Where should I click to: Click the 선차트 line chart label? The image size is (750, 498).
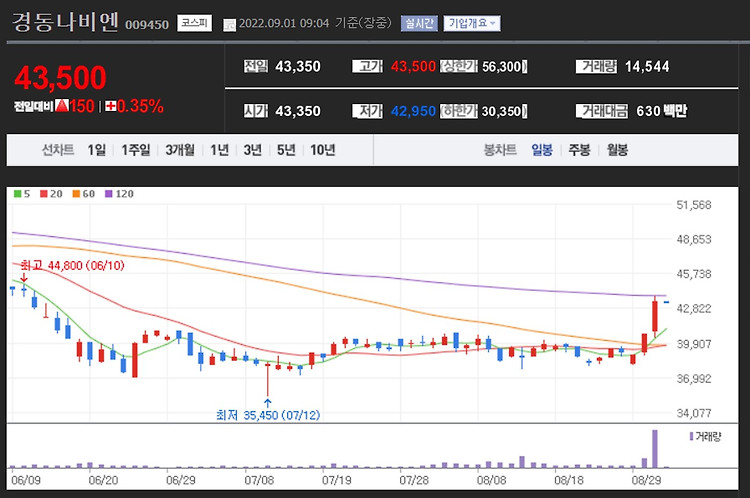coord(58,150)
